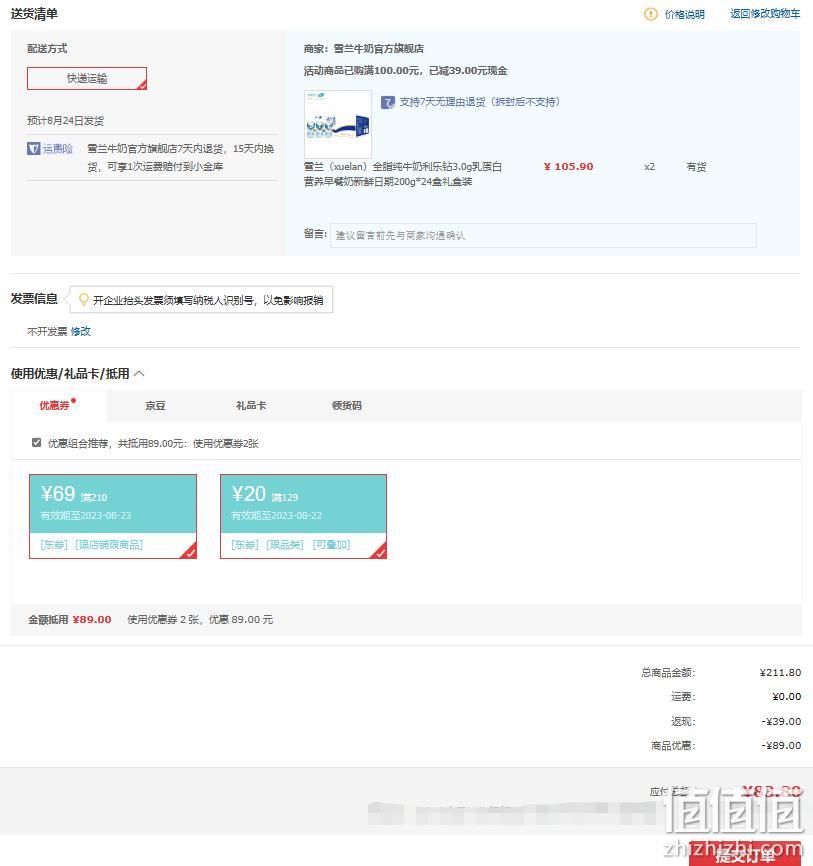Go back via 返回修改购物车
The image size is (813, 866).
pos(765,14)
